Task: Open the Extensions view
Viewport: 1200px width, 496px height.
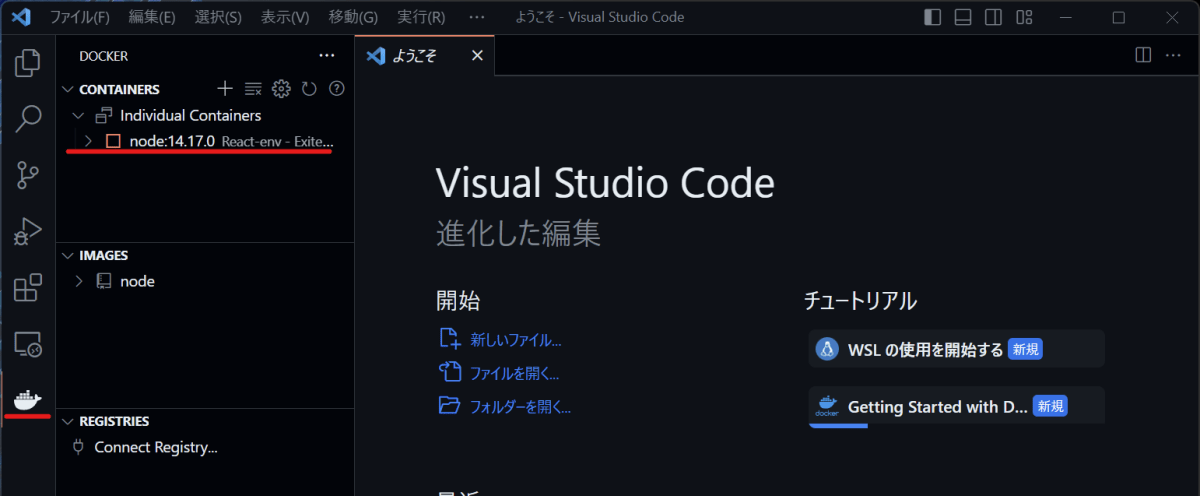Action: [x=27, y=288]
